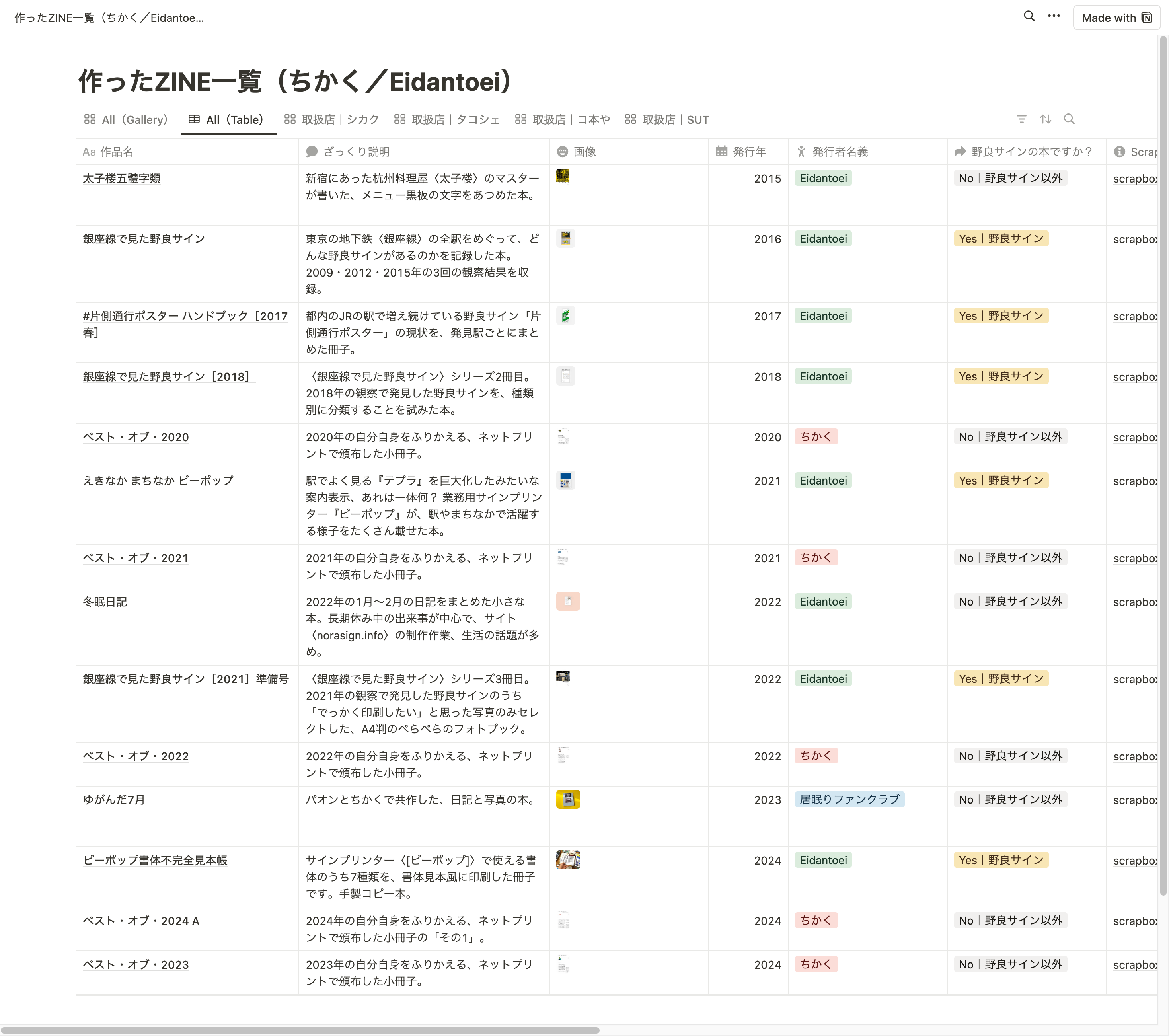
Task: Open the 太子楼五體字類 entry link
Action: point(122,178)
